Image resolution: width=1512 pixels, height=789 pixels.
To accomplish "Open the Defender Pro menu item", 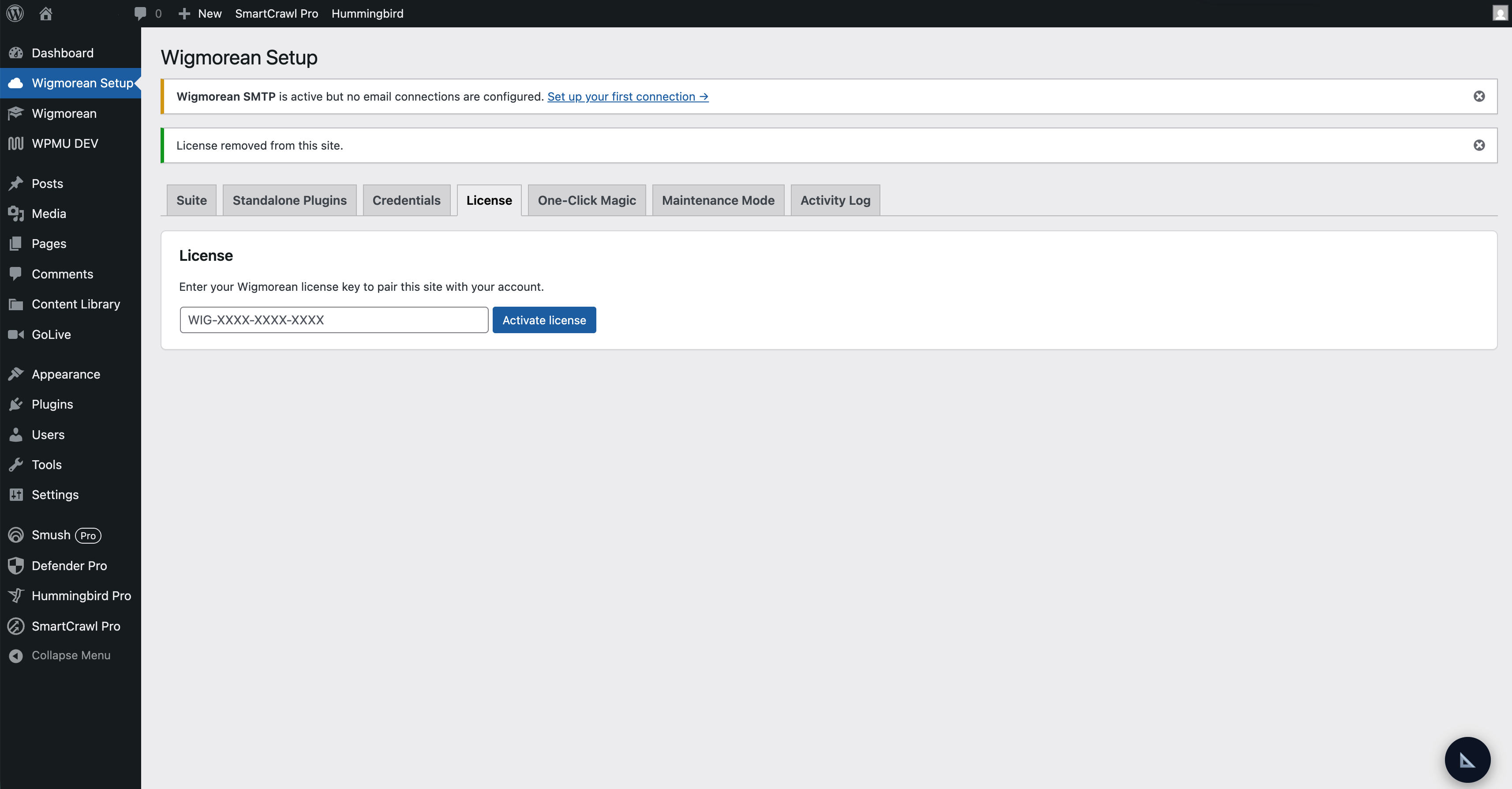I will pos(71,565).
